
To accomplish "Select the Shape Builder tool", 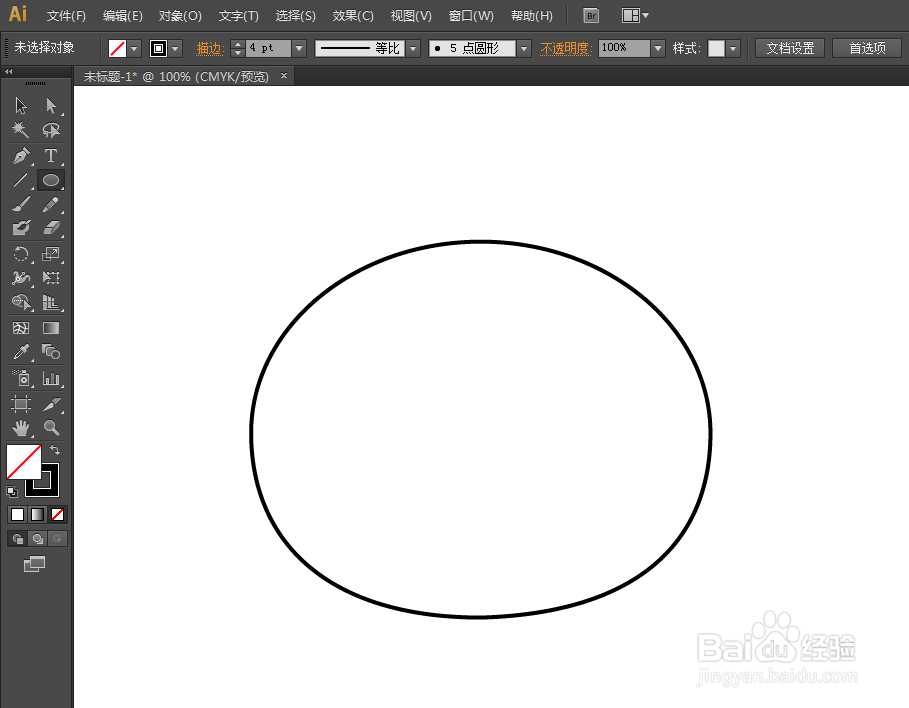I will 21,302.
